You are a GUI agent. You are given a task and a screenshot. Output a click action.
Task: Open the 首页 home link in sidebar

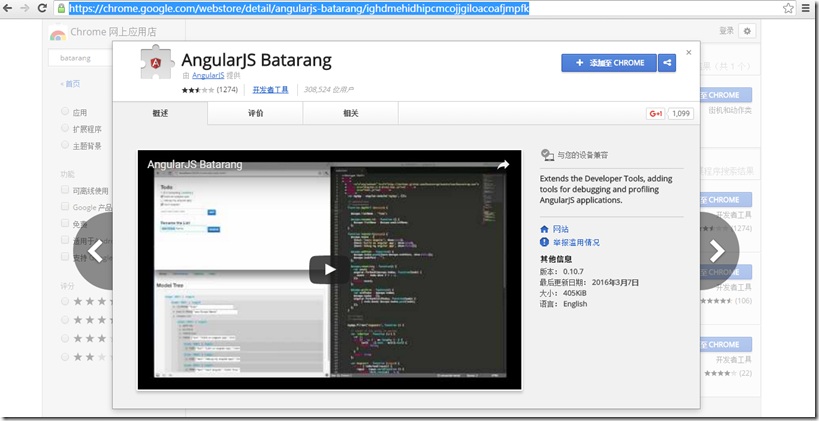tap(71, 84)
